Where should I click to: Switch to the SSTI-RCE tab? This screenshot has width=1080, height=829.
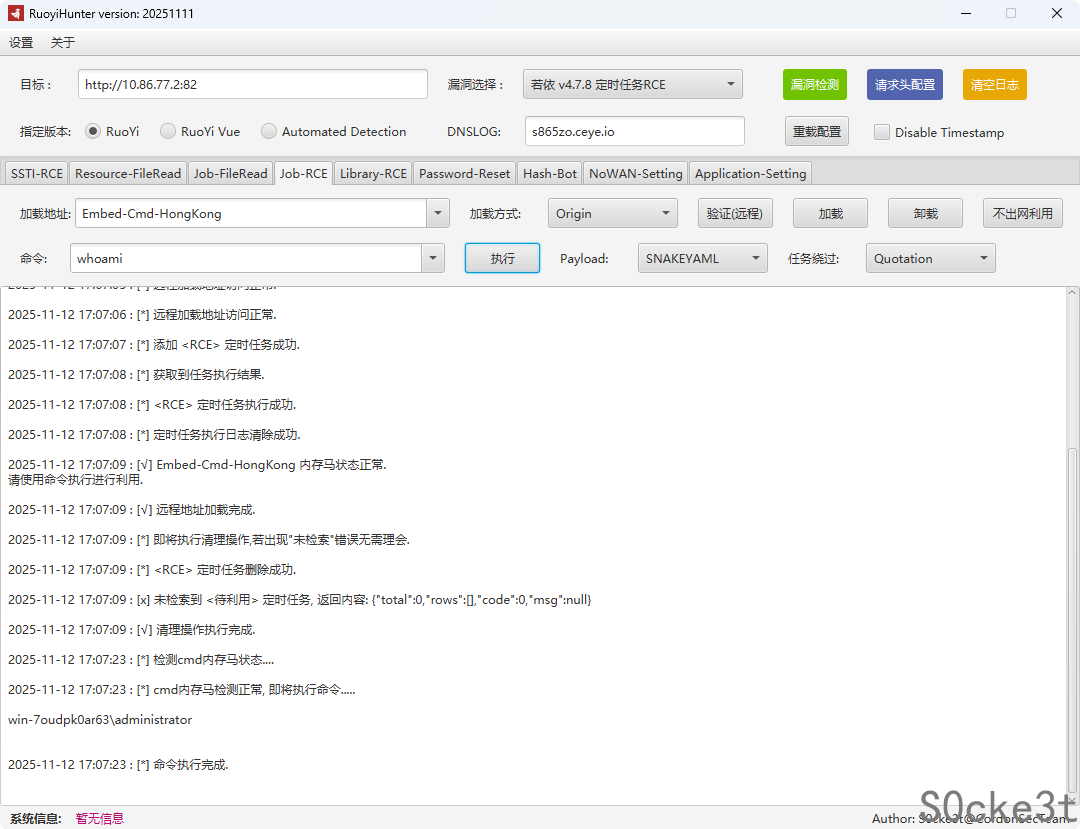coord(37,174)
